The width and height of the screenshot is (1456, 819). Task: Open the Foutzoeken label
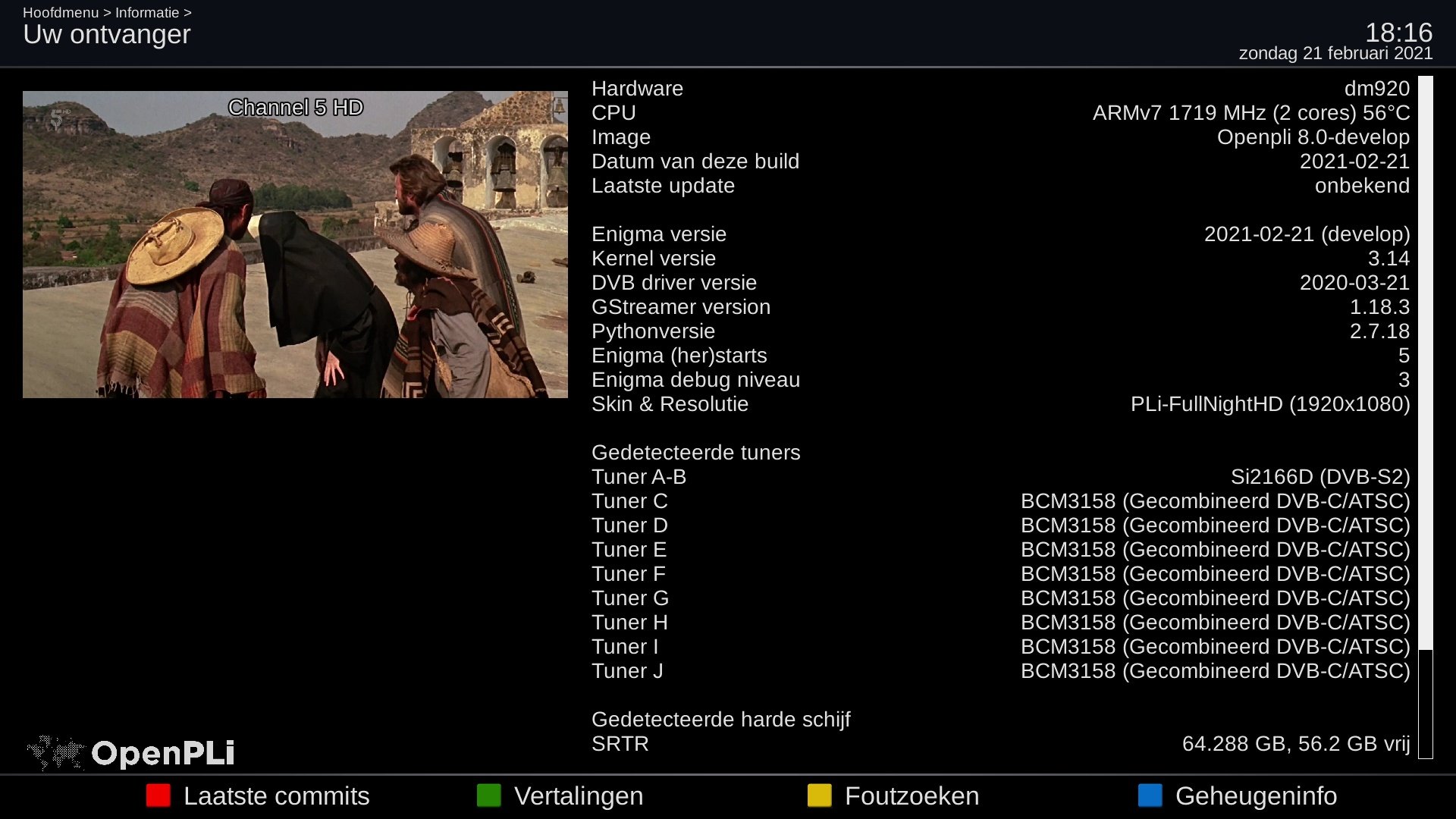pos(912,795)
